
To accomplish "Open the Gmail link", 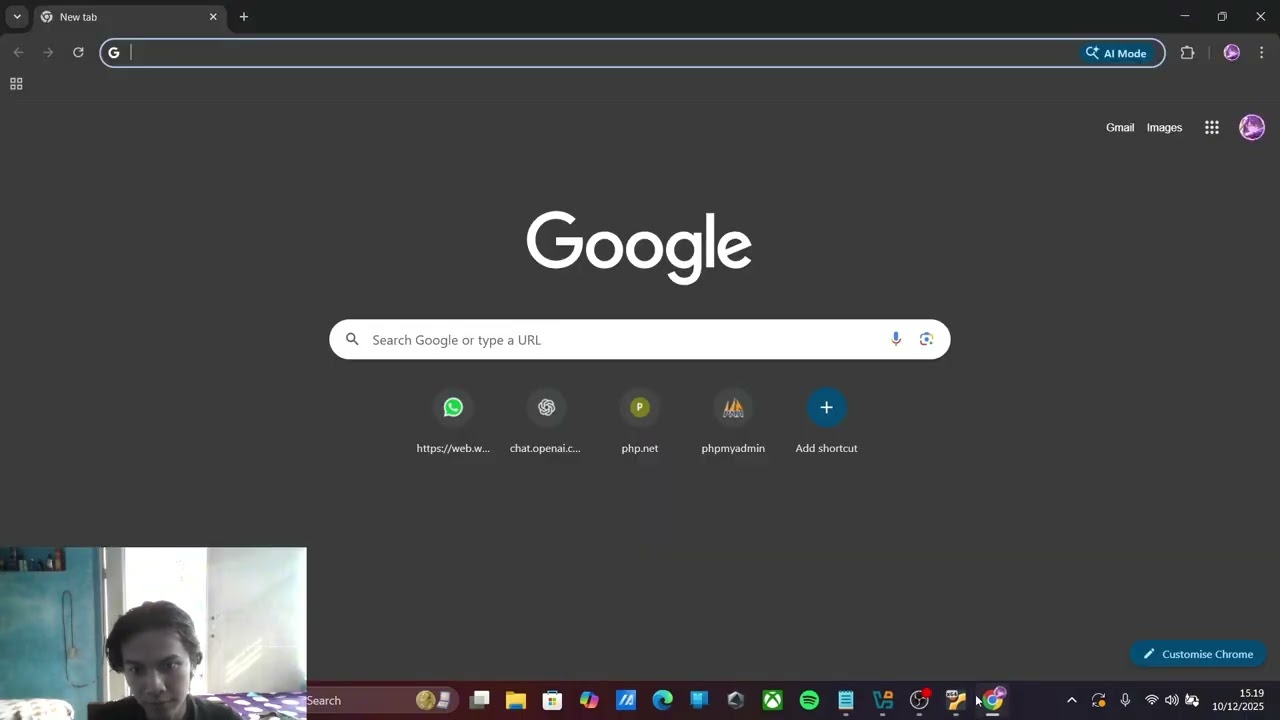I will (1120, 127).
